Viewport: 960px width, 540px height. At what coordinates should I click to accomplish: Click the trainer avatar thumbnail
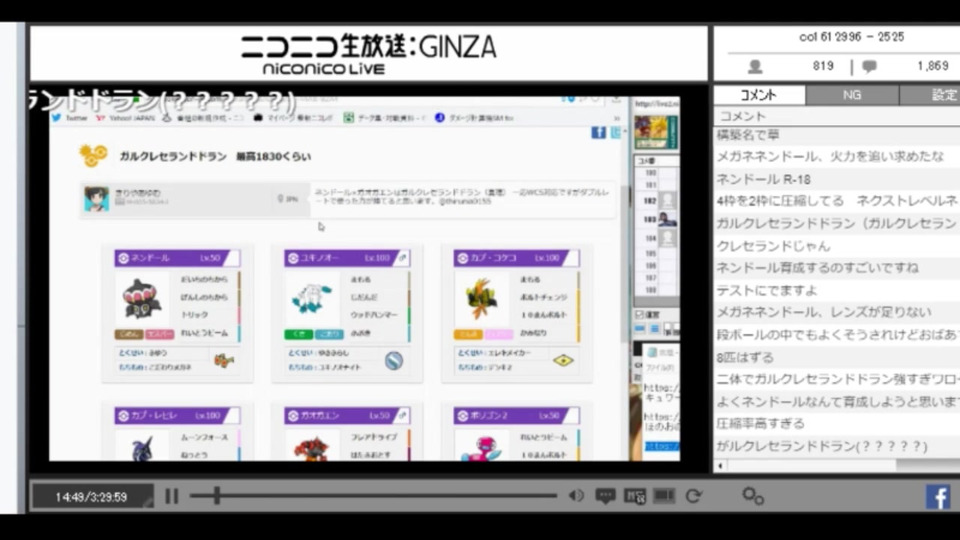click(x=96, y=199)
